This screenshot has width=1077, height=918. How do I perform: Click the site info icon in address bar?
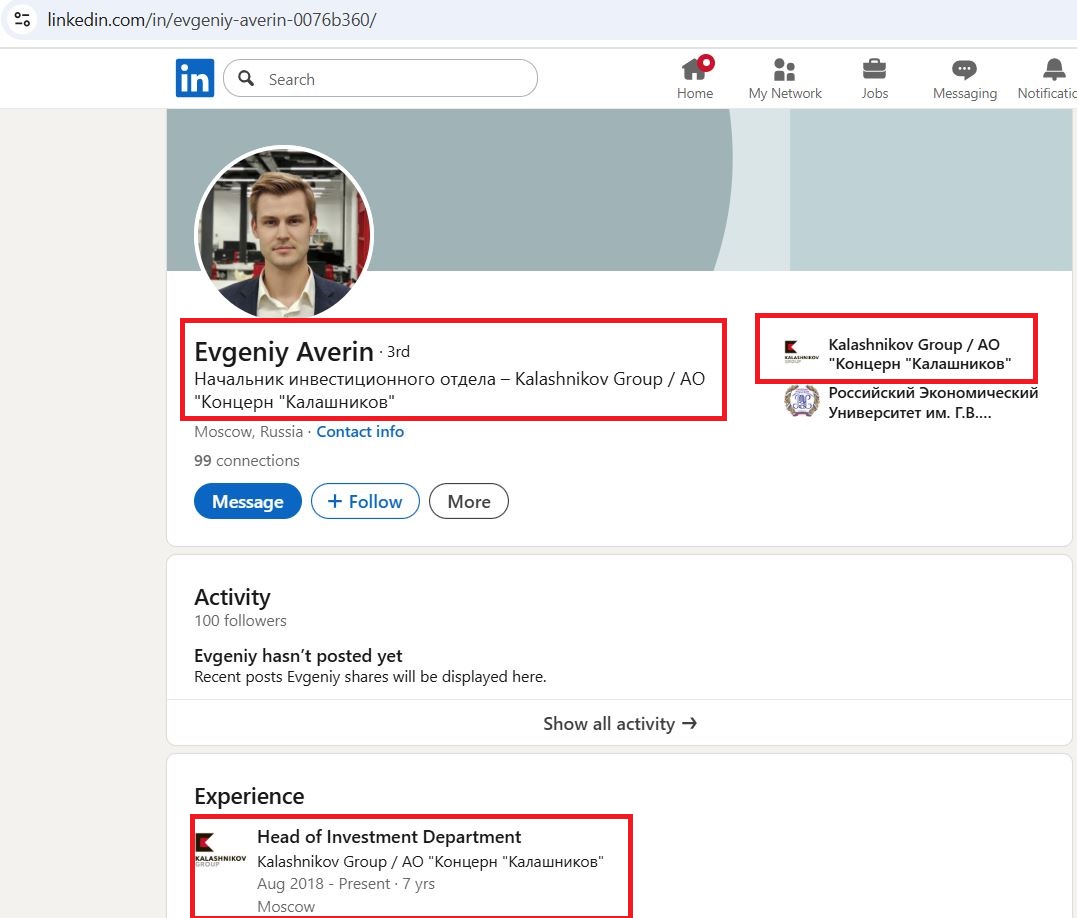pos(22,19)
